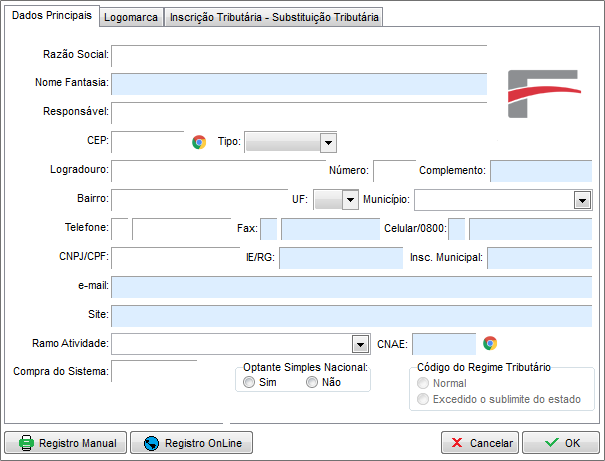Click the Registro OnLine button
The height and width of the screenshot is (461, 605).
193,443
